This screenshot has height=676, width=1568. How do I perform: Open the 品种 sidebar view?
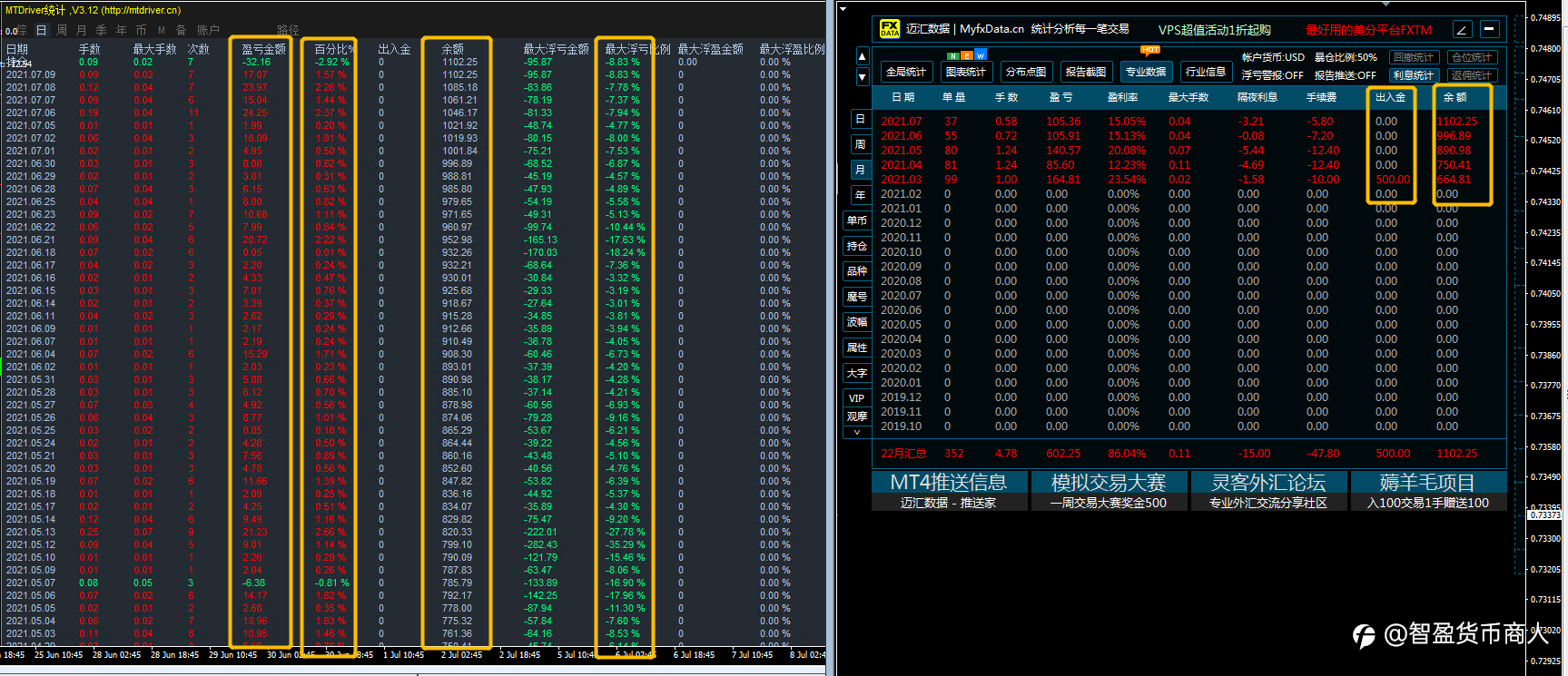click(857, 271)
